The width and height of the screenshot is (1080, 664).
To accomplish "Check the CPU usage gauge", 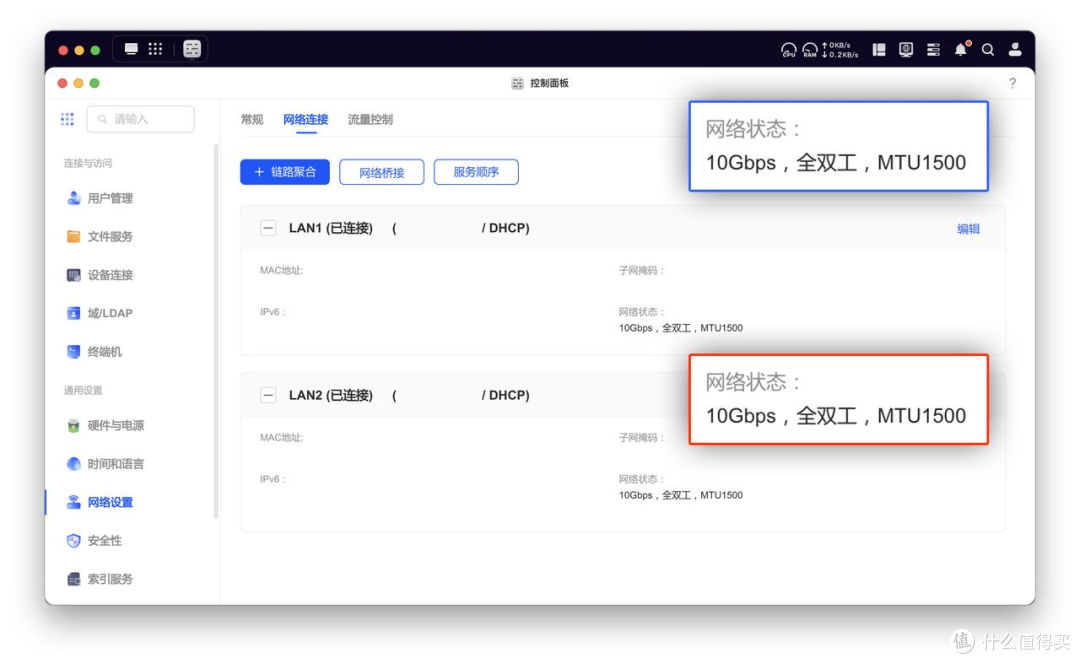I will click(789, 50).
